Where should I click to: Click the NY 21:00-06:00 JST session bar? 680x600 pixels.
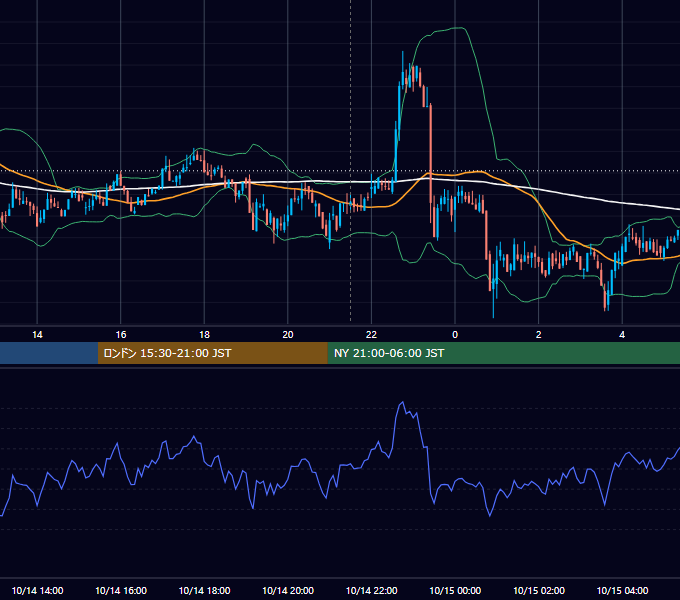click(503, 353)
